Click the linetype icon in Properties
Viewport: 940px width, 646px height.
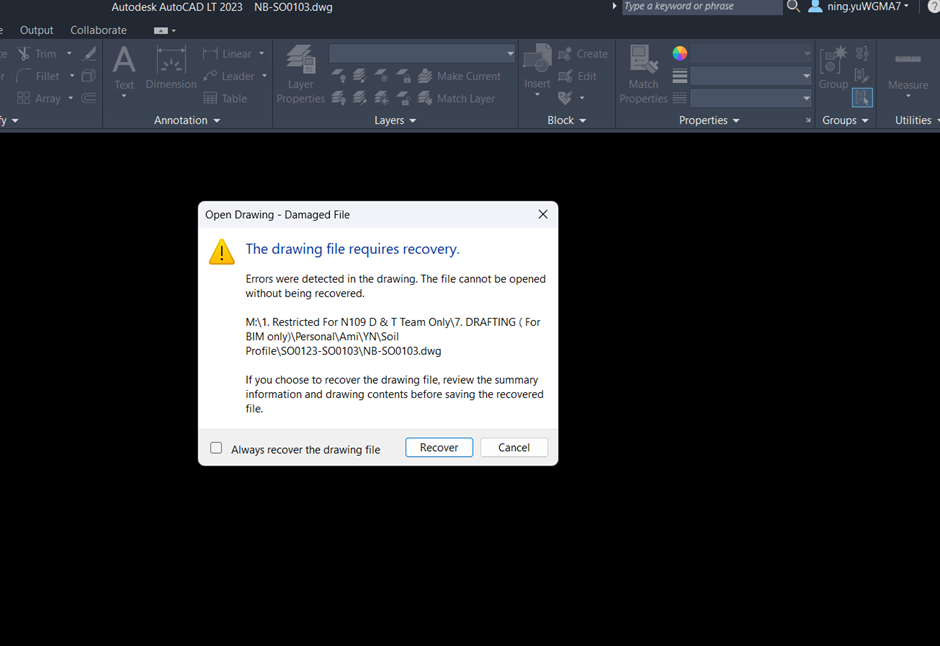tap(679, 98)
